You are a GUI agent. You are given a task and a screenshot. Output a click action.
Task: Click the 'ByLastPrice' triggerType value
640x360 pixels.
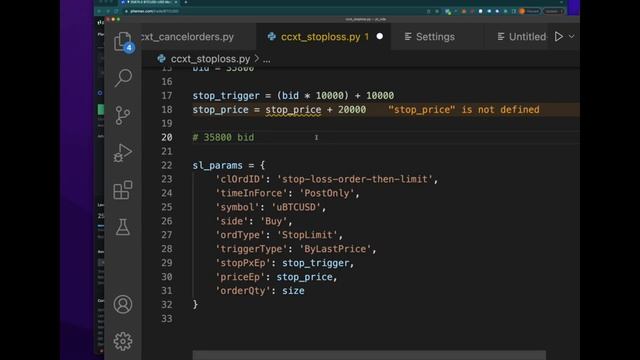point(335,249)
